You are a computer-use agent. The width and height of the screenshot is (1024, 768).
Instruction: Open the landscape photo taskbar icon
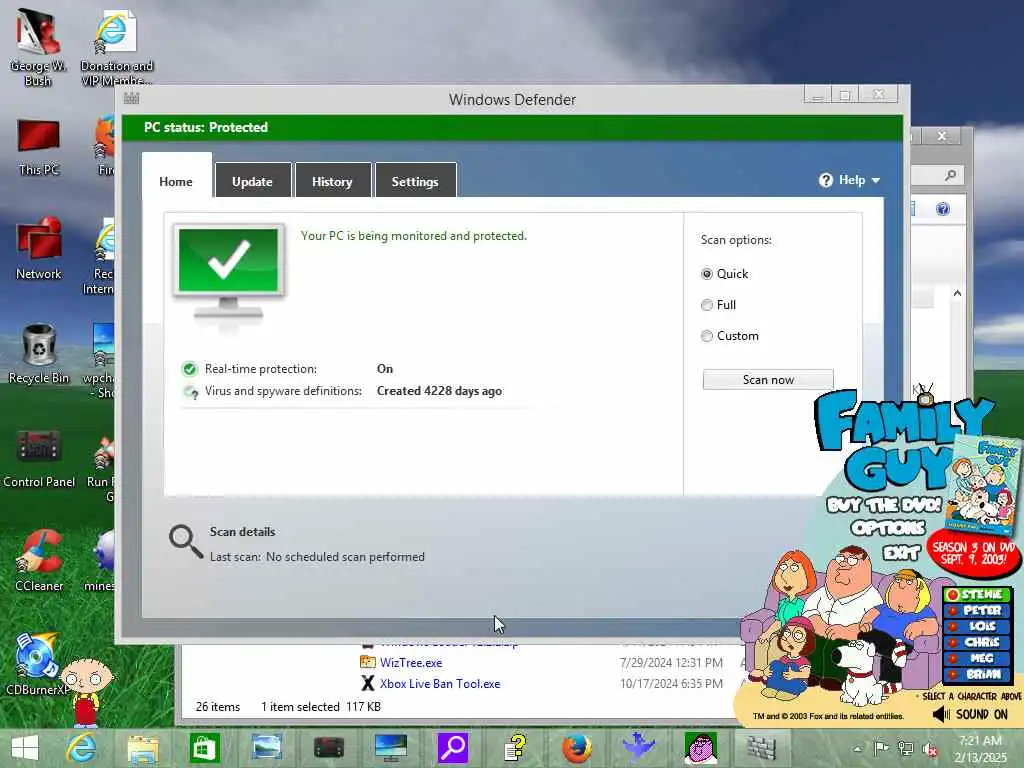click(266, 748)
